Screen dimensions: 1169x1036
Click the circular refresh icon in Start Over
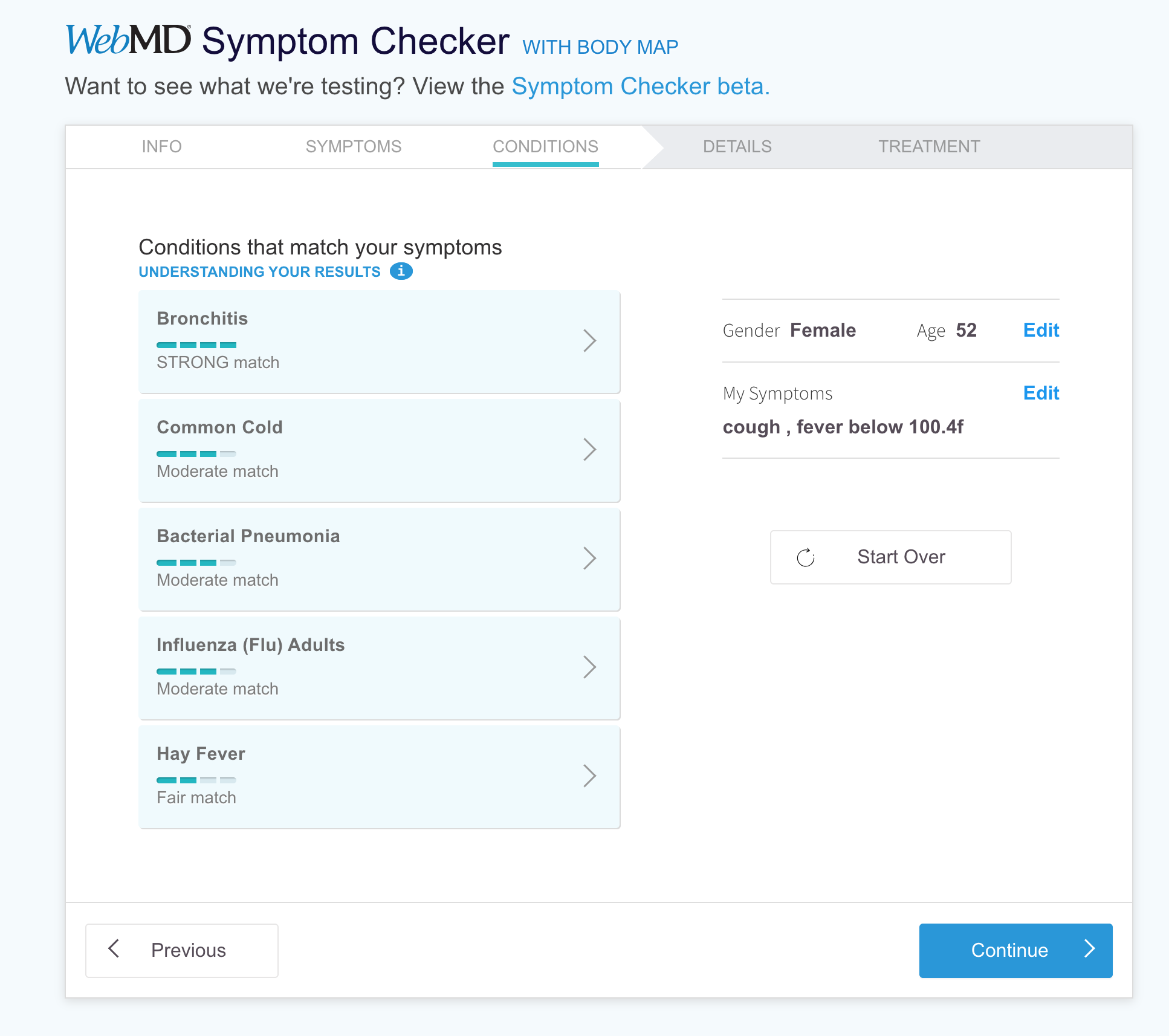(806, 557)
